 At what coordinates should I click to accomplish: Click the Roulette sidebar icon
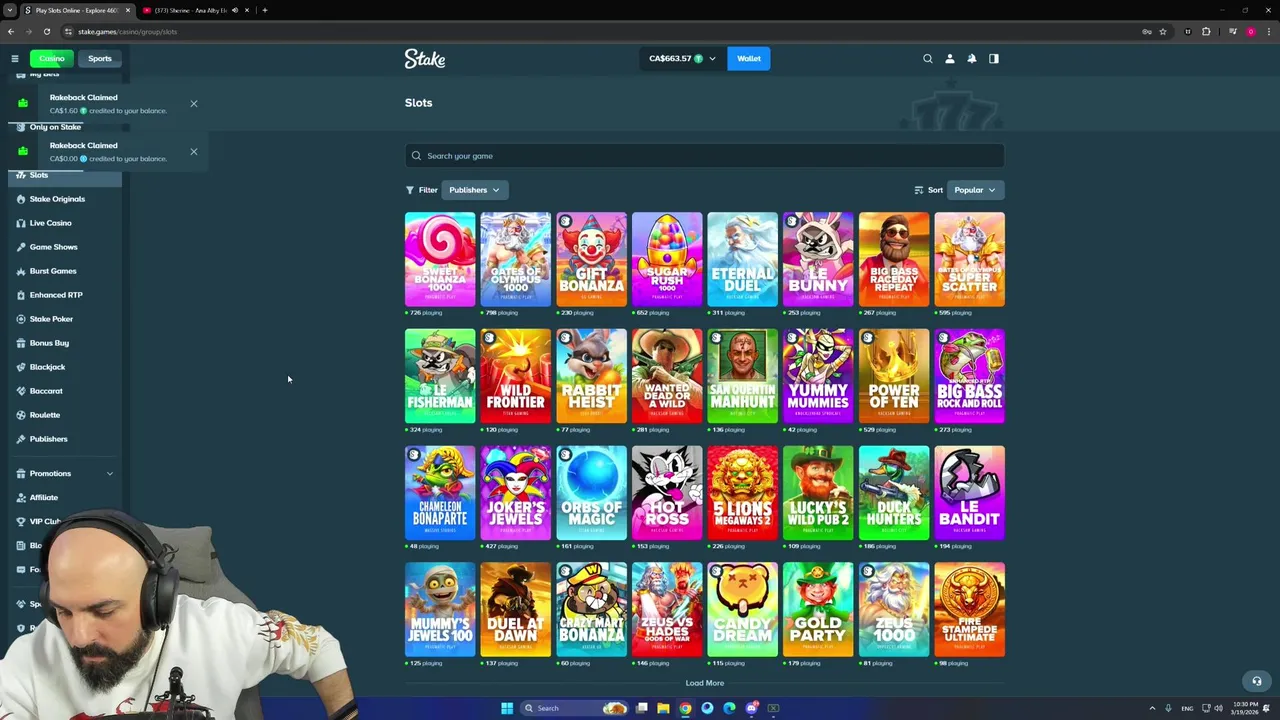(x=21, y=415)
